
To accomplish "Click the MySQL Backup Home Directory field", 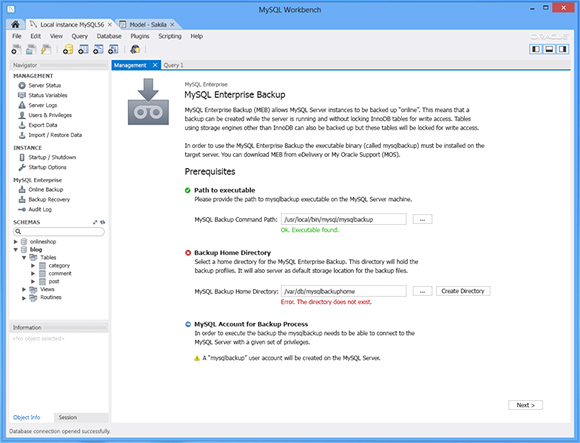I will coord(344,291).
